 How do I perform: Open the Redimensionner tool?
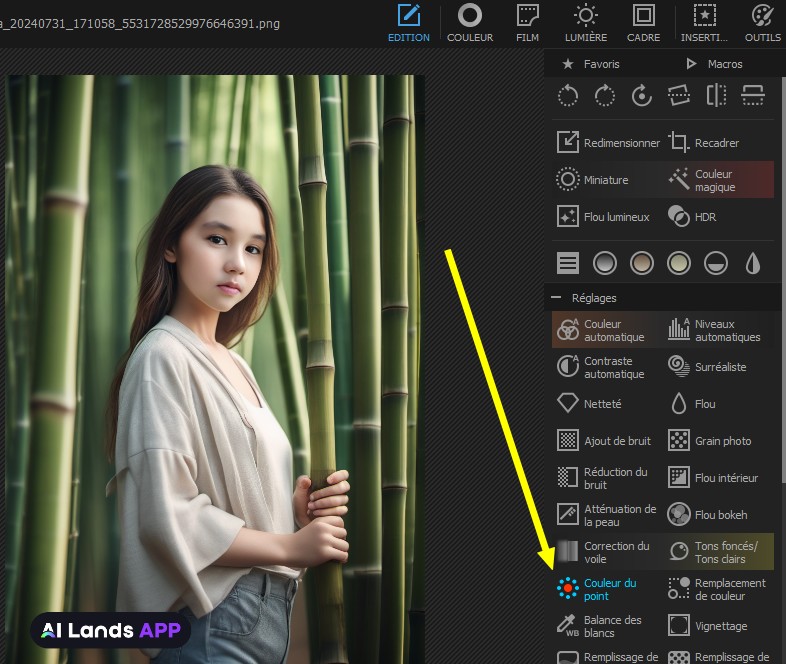pos(608,143)
